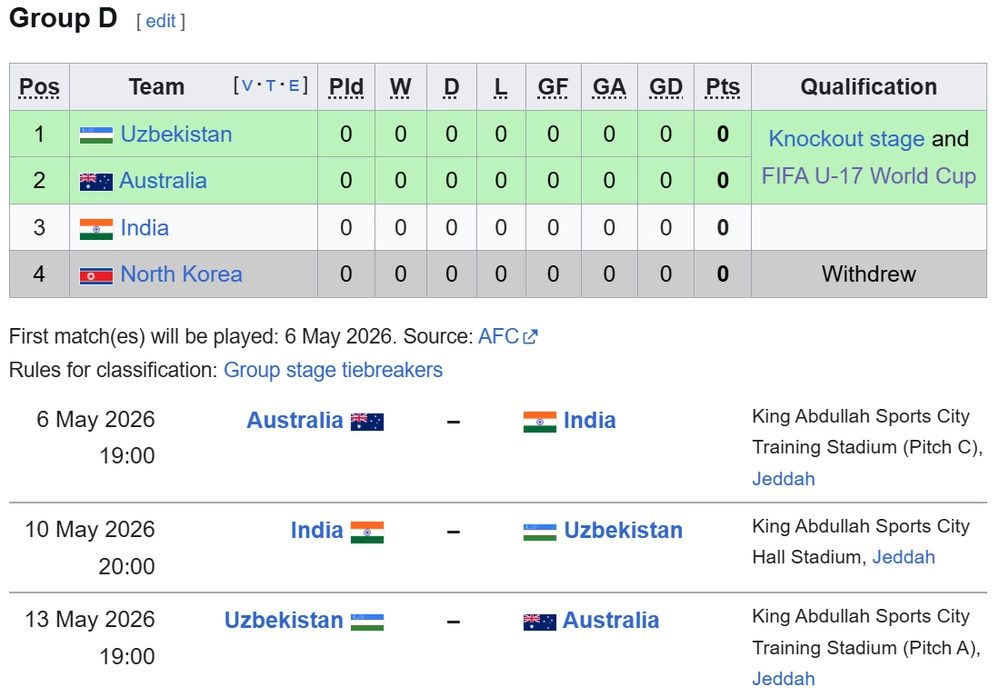
Task: Open the Knockout stage link
Action: click(x=846, y=139)
